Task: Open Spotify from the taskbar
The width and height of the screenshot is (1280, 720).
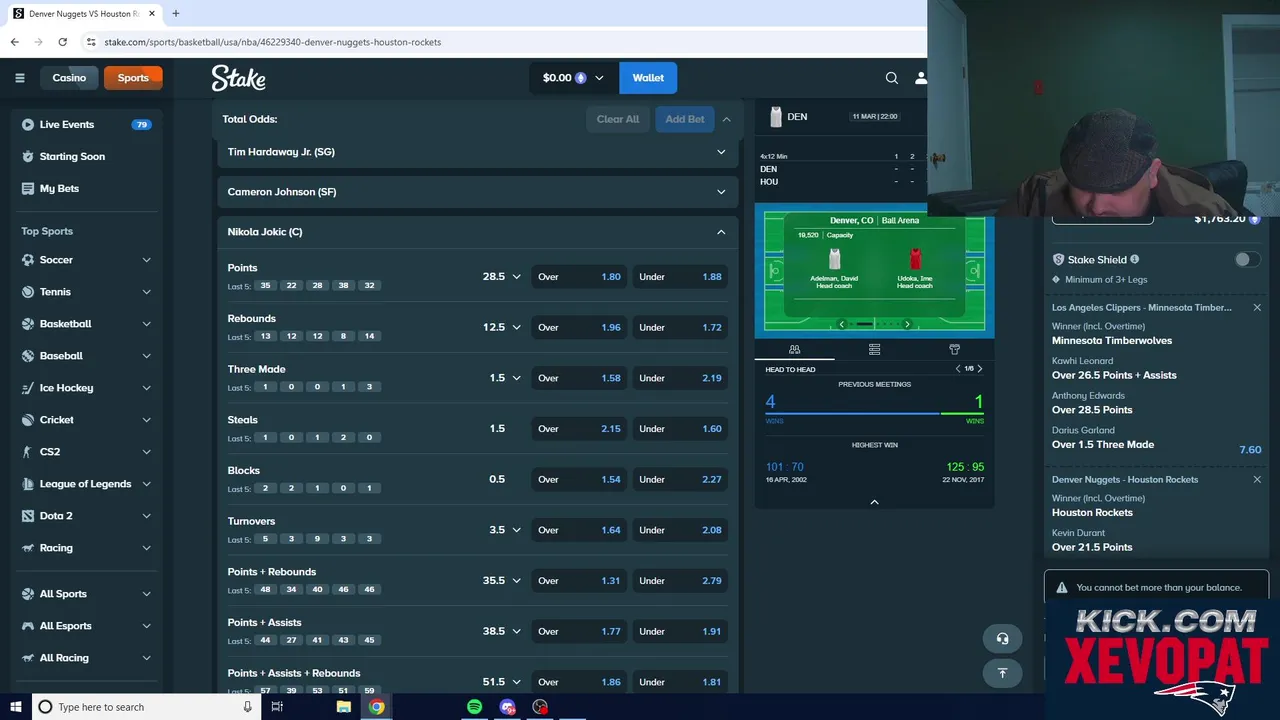Action: (x=474, y=707)
